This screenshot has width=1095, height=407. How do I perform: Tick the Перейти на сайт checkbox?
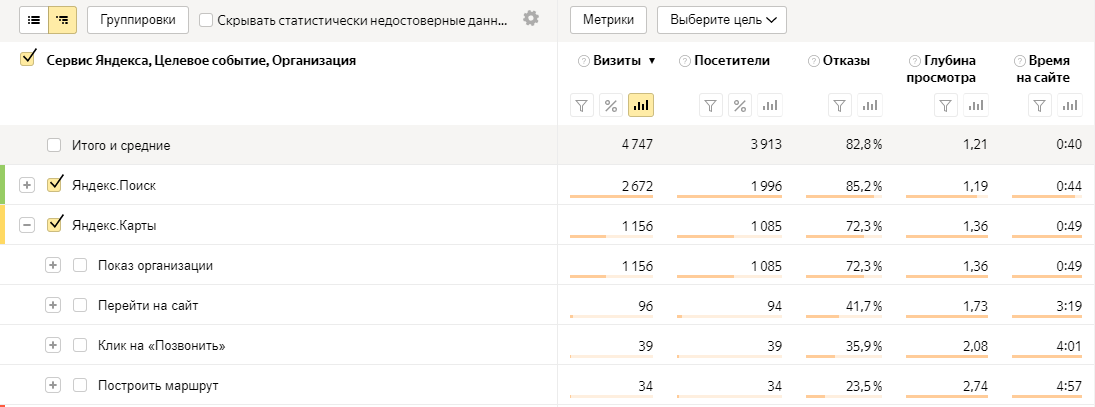[x=80, y=305]
